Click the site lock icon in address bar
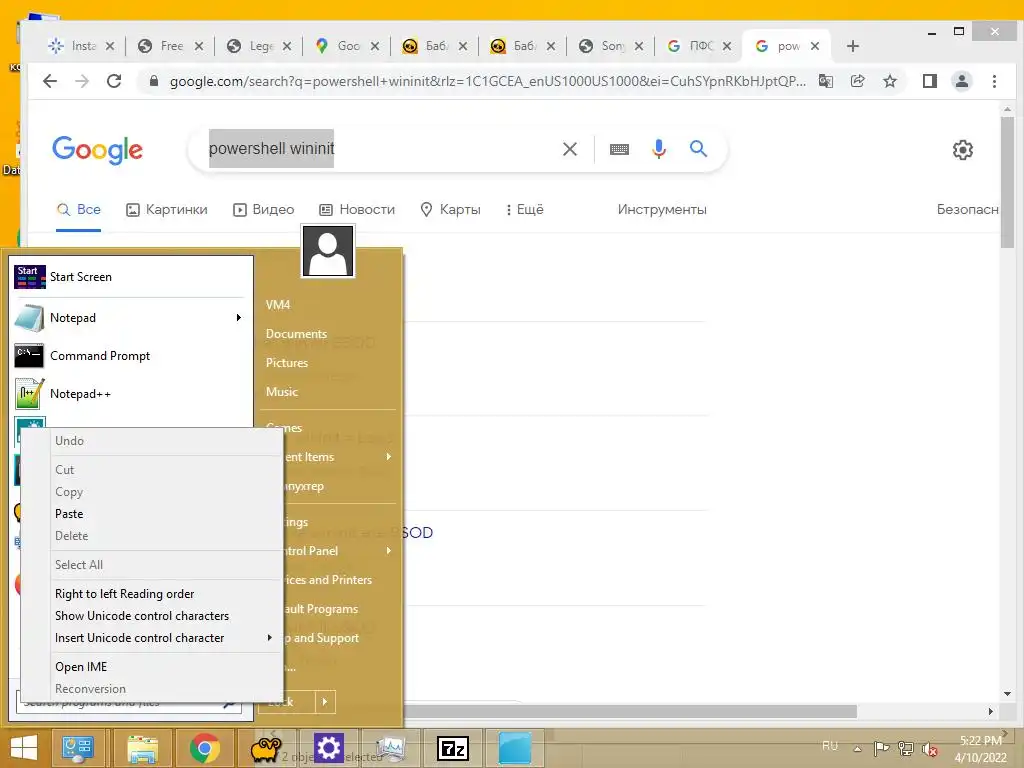This screenshot has height=768, width=1024. tap(154, 81)
